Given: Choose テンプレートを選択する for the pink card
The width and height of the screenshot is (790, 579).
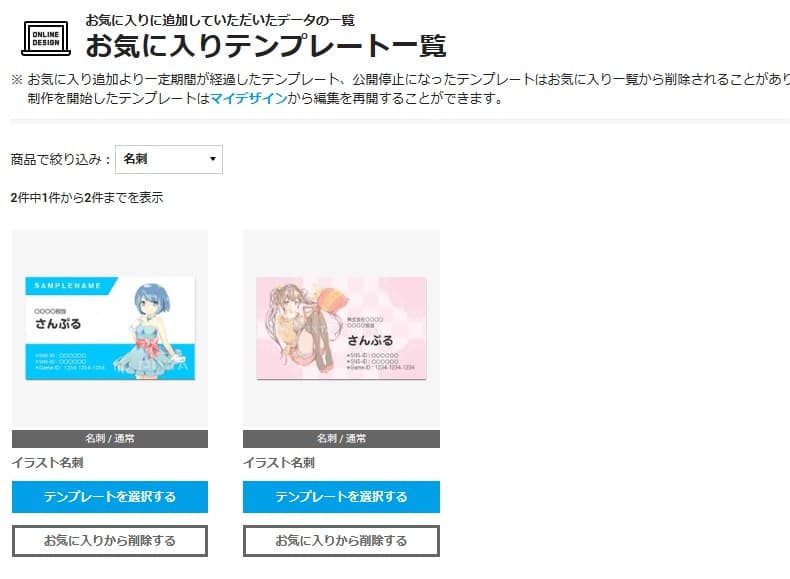Looking at the screenshot, I should 341,497.
